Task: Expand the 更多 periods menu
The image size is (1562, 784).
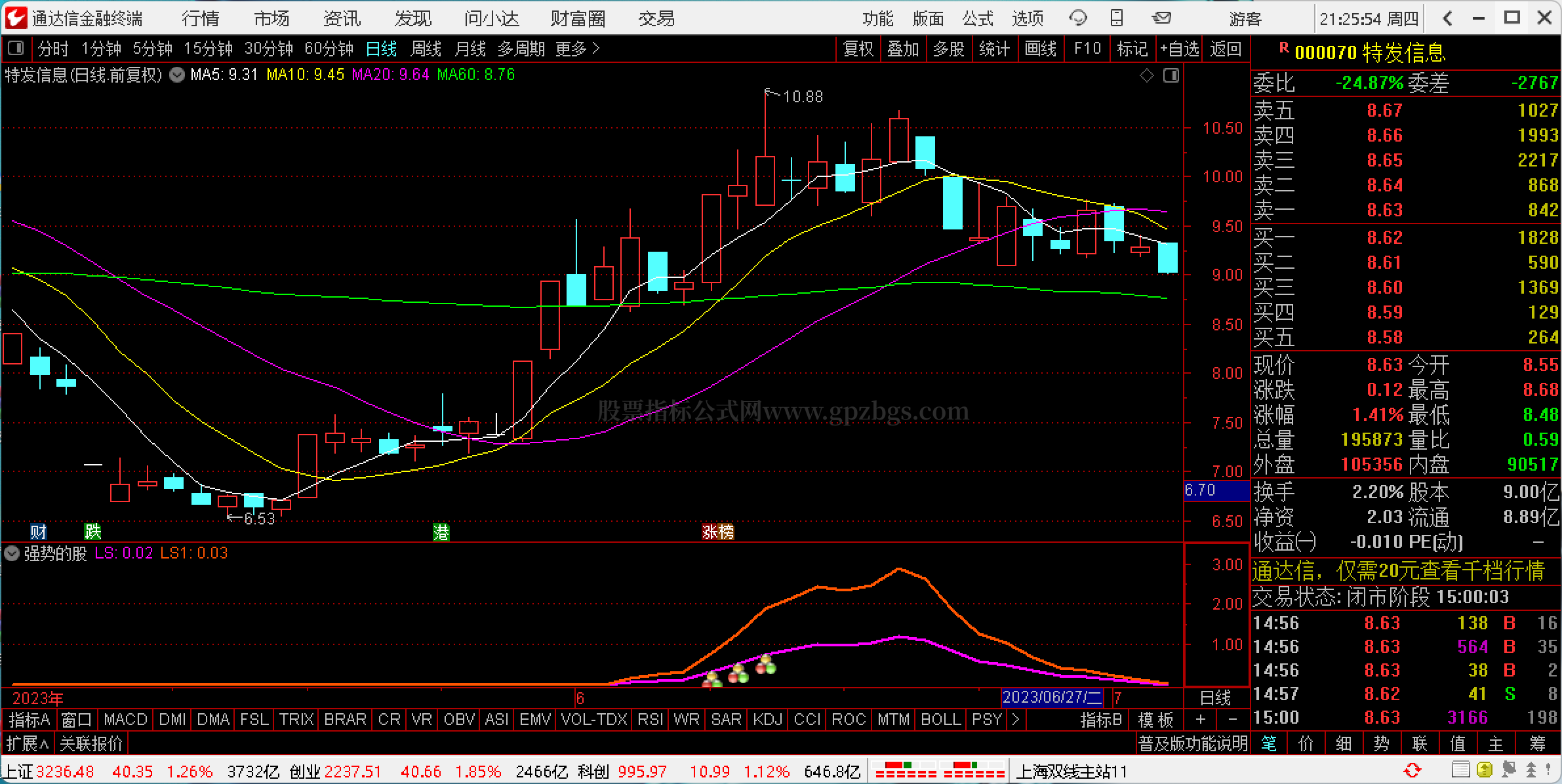Action: [577, 49]
